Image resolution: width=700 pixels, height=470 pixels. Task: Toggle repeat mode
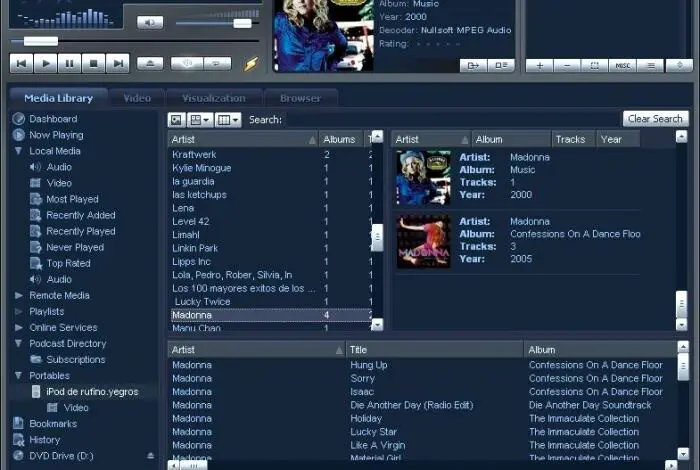217,63
